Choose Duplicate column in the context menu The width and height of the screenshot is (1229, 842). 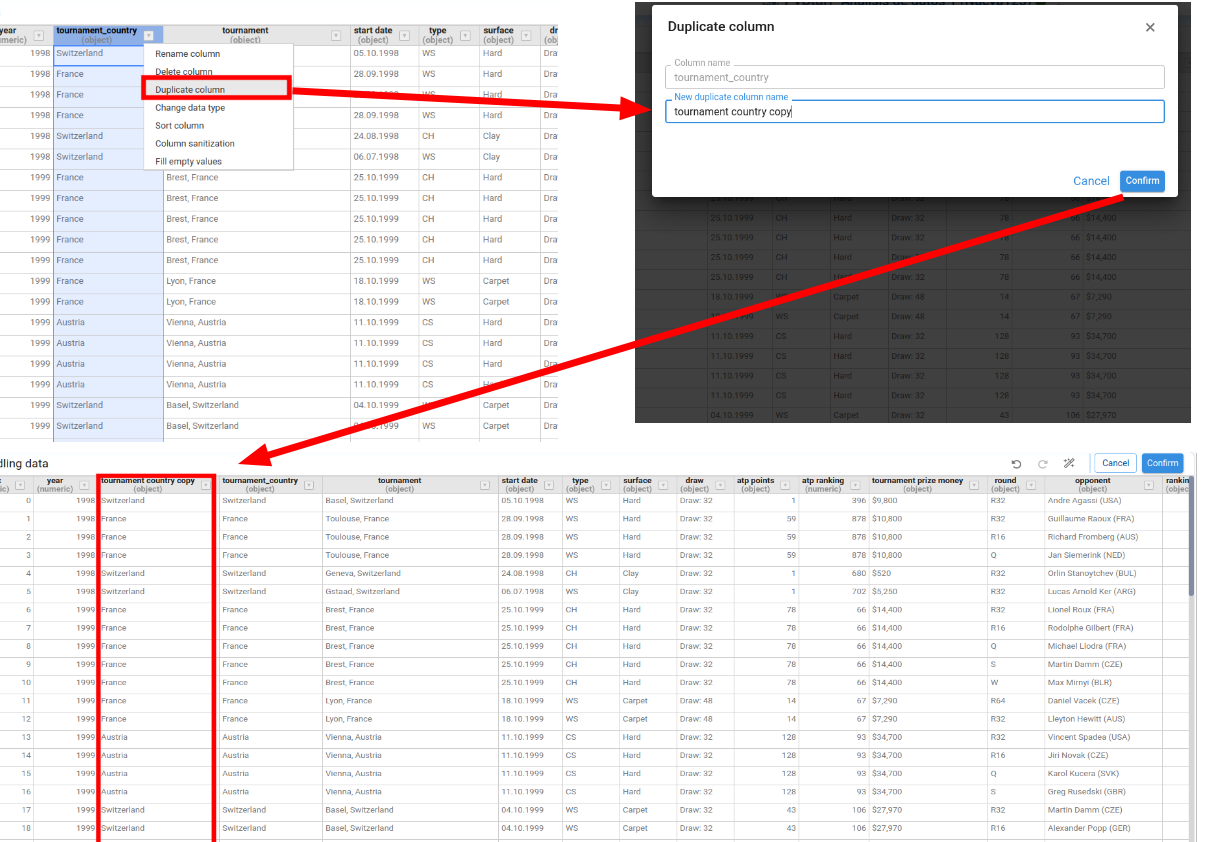point(190,90)
